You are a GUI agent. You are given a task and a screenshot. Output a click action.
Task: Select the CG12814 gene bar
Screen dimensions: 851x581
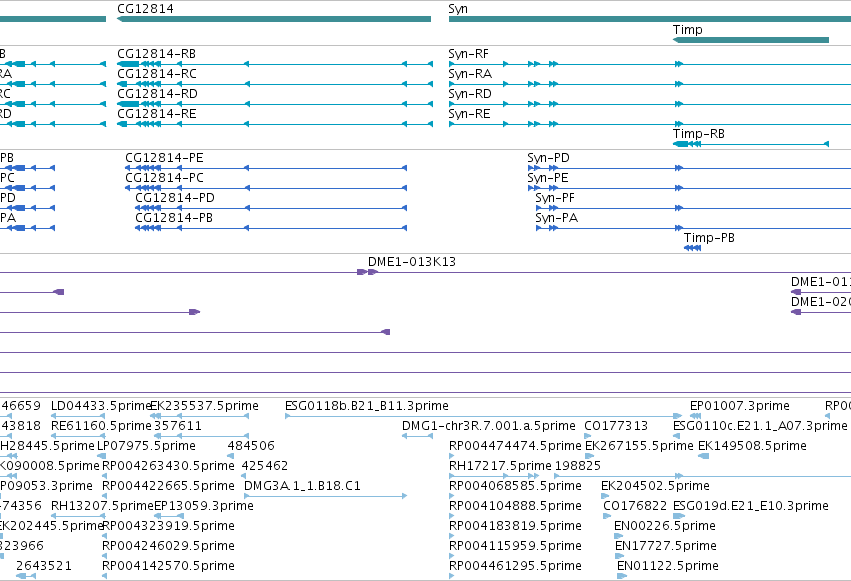pyautogui.click(x=274, y=19)
